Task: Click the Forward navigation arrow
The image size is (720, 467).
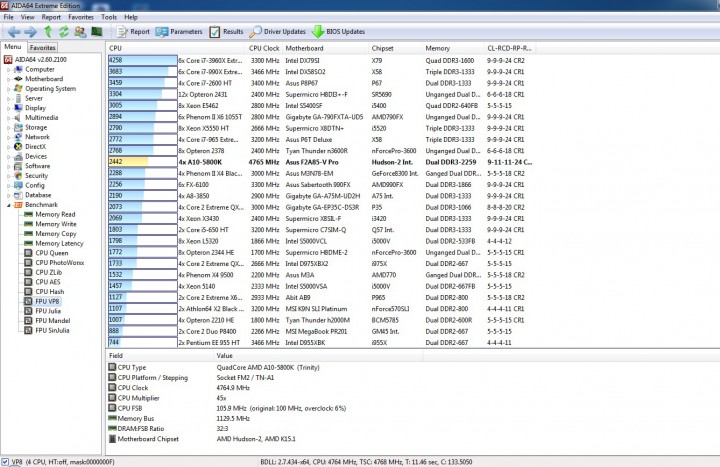Action: coord(30,32)
